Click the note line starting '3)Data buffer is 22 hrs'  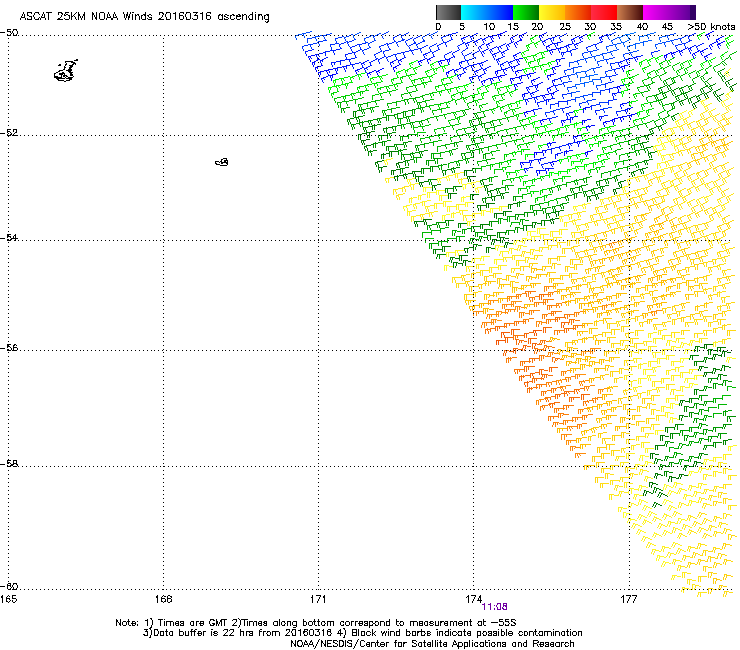(362, 633)
